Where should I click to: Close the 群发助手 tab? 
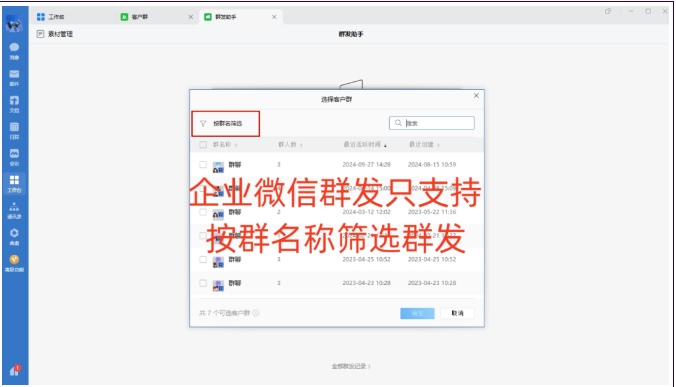[274, 17]
